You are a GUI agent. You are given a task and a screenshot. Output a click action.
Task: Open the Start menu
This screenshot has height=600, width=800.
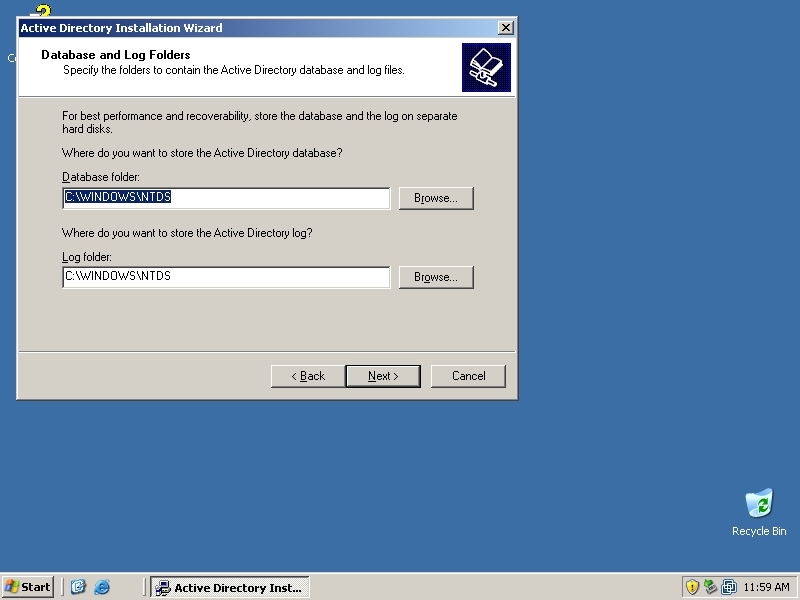pyautogui.click(x=28, y=587)
